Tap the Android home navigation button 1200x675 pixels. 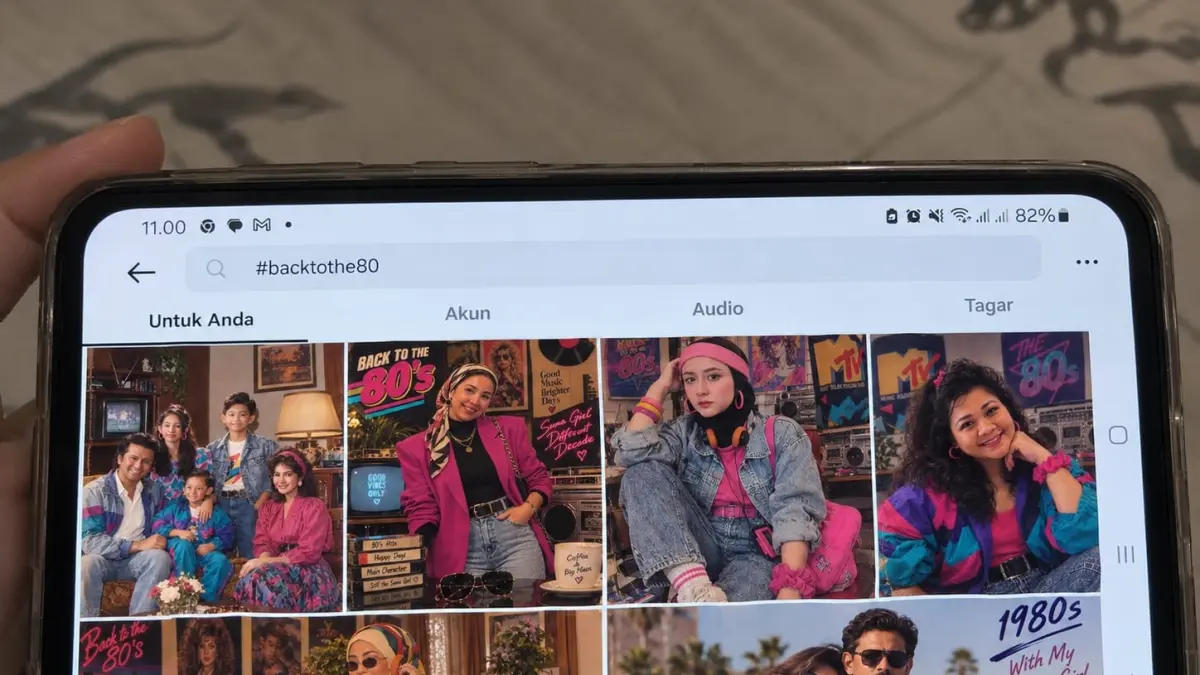(1118, 435)
